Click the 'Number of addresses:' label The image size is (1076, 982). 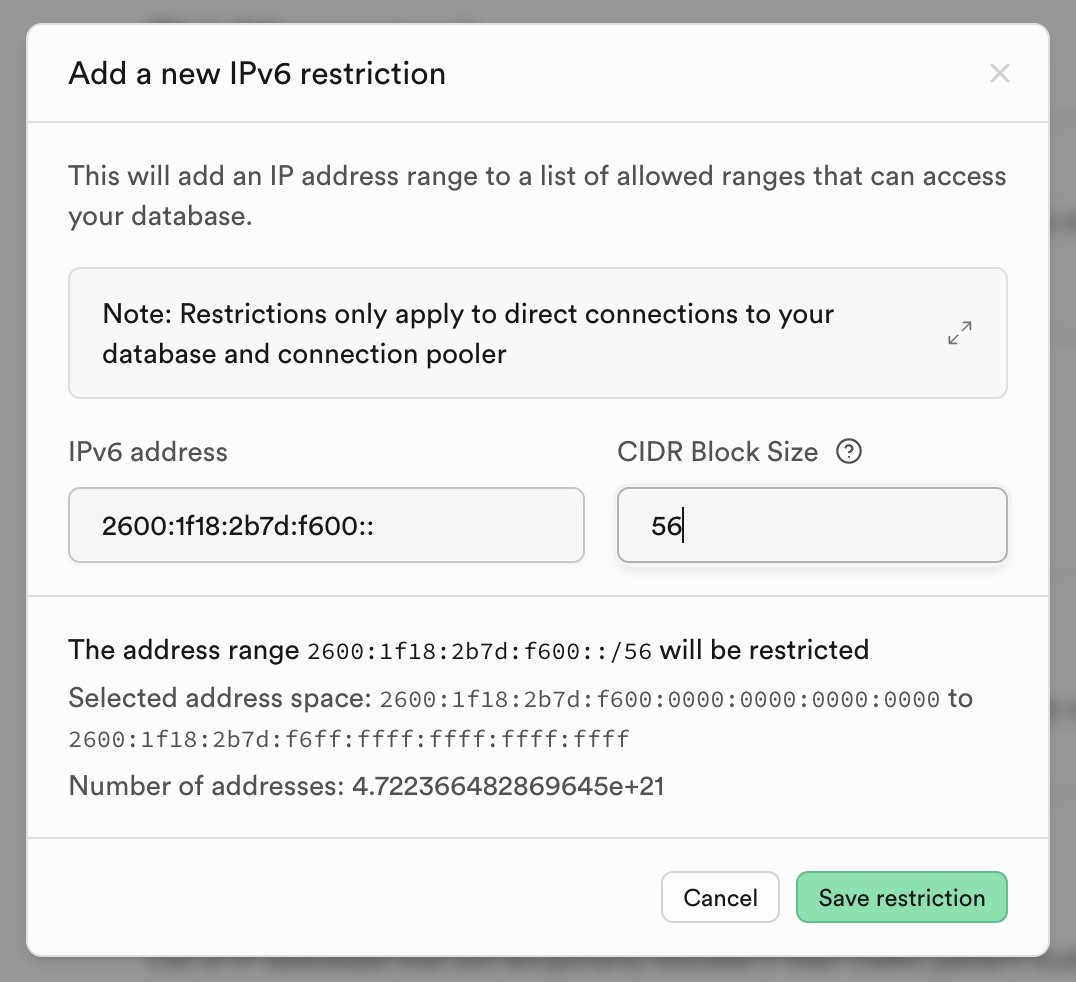pos(206,786)
